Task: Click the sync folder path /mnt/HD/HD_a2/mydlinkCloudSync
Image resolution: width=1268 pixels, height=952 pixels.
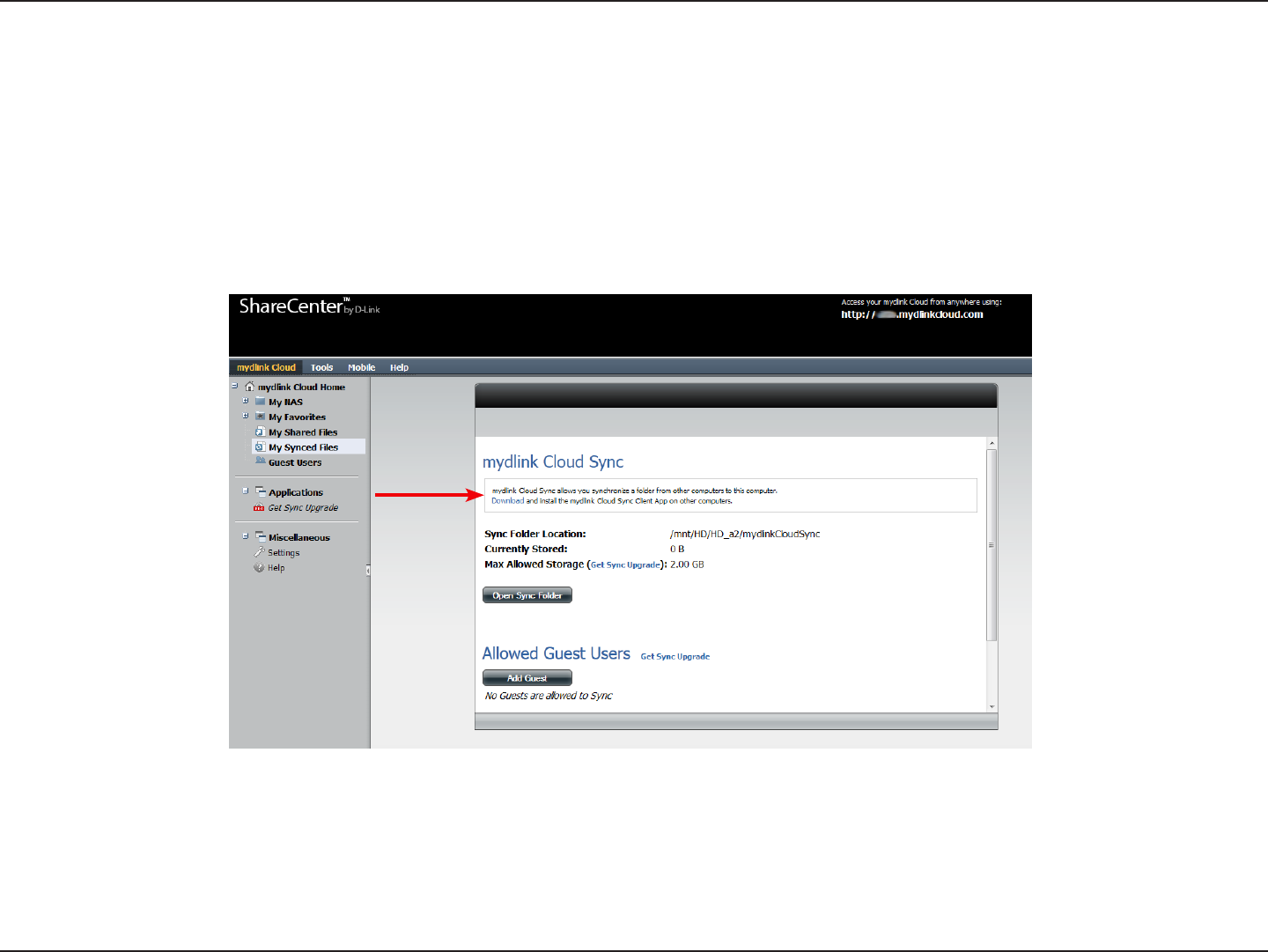Action: pyautogui.click(x=745, y=534)
